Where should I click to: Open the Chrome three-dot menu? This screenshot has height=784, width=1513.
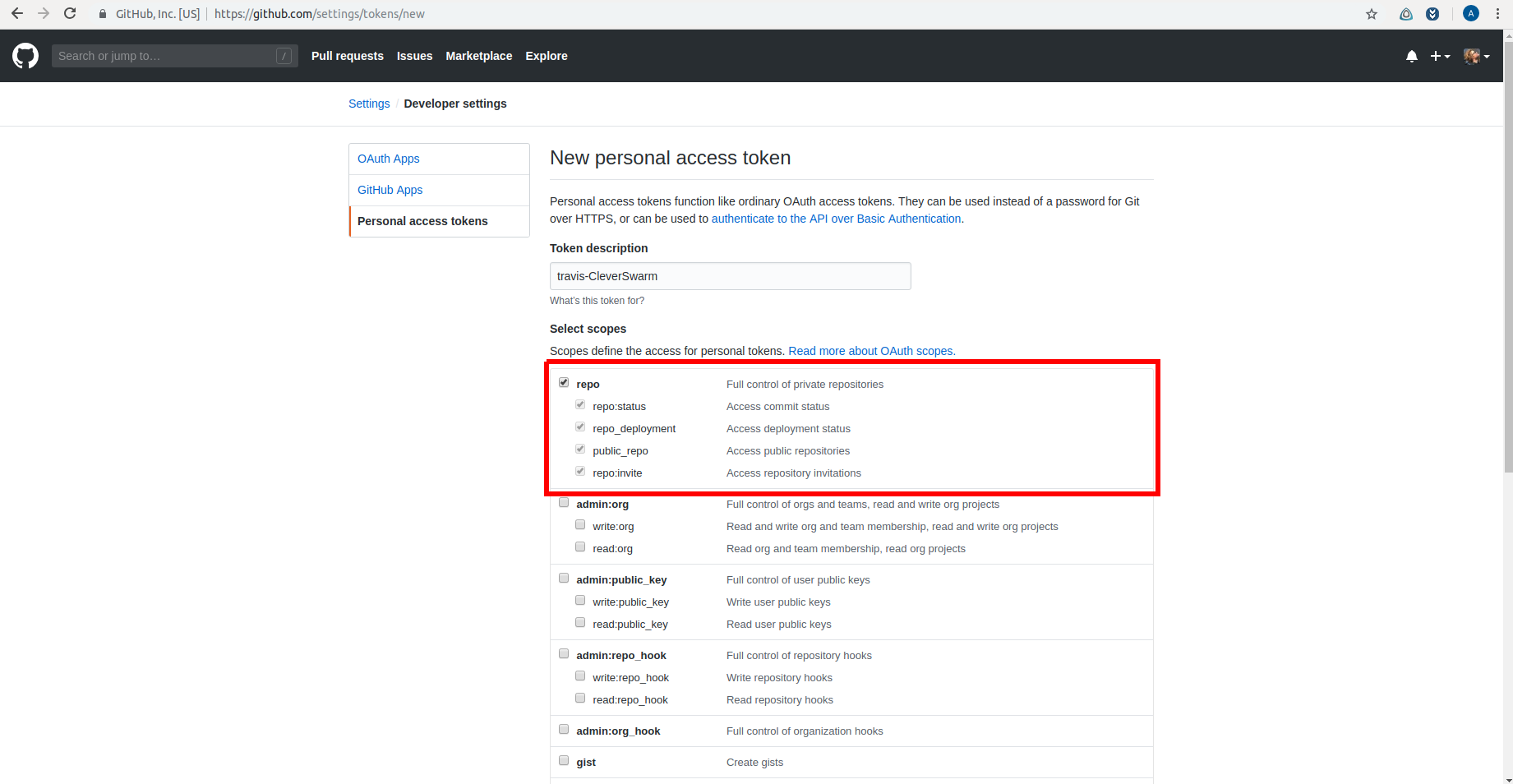pyautogui.click(x=1497, y=14)
